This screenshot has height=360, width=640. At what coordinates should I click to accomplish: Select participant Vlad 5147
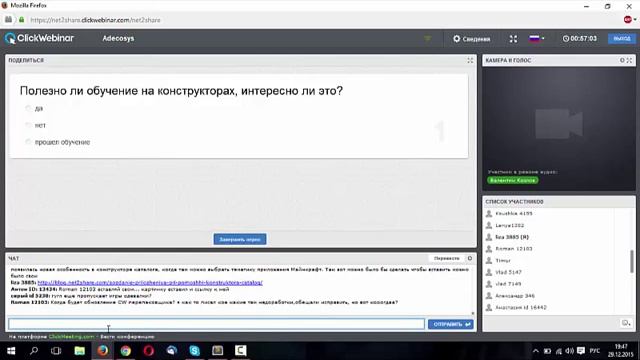508,272
